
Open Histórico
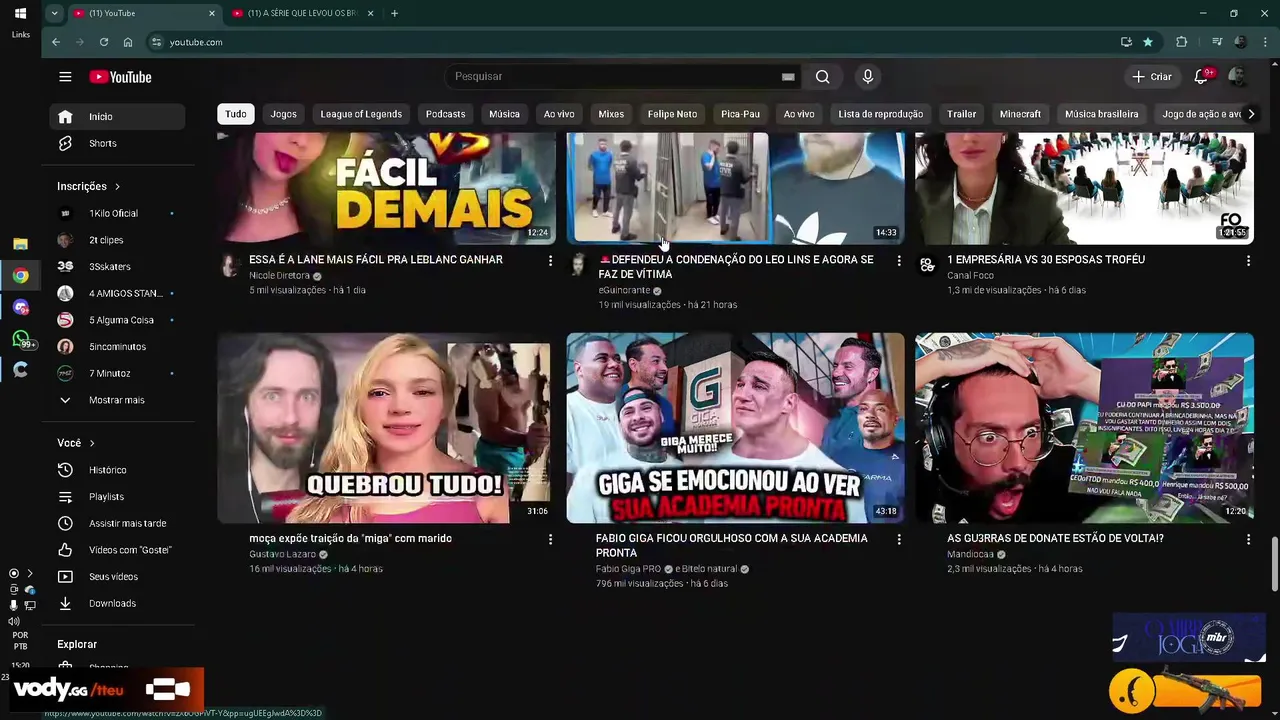[118, 470]
